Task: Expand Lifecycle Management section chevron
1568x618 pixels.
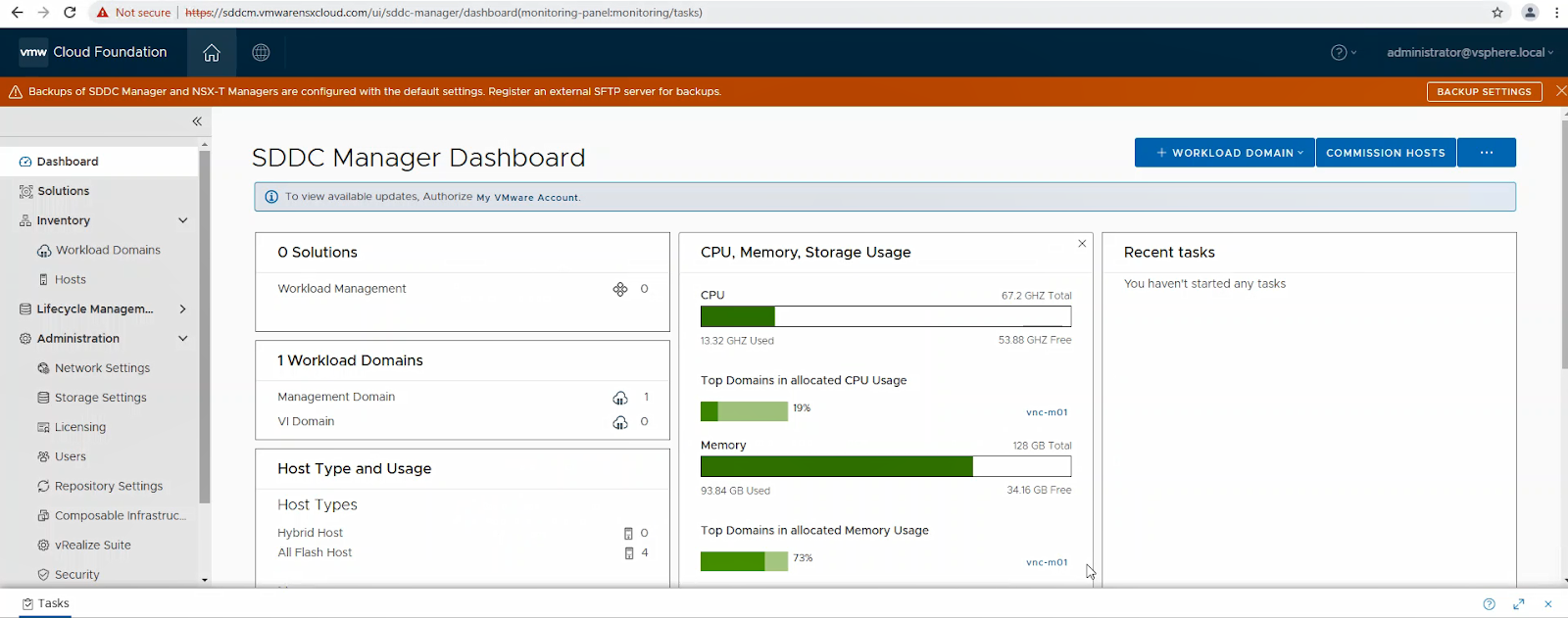Action: pos(183,309)
